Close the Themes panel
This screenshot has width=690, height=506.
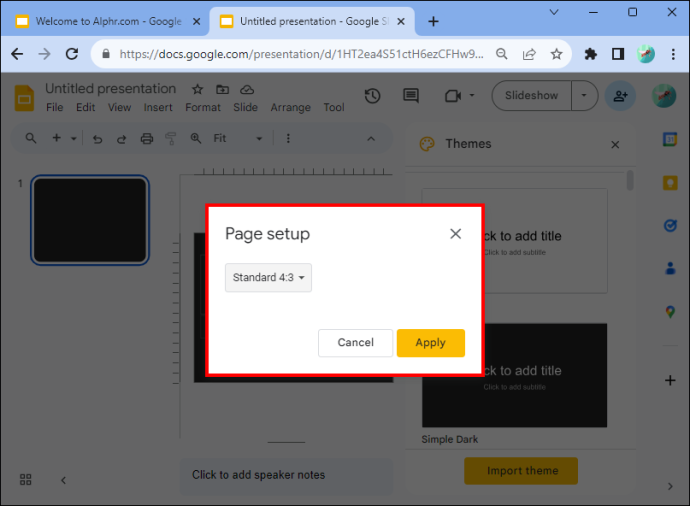(x=615, y=145)
